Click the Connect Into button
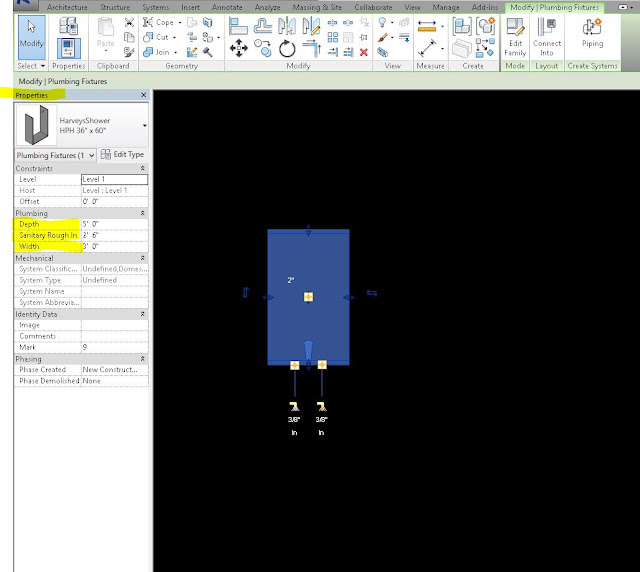Screen dimensions: 640x572 [547, 37]
